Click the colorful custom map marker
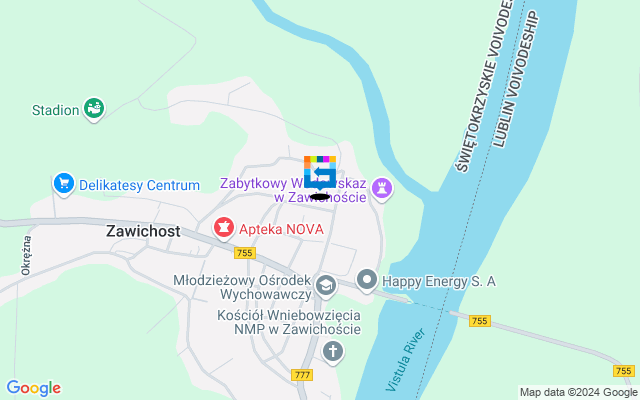The width and height of the screenshot is (640, 400). point(320,173)
